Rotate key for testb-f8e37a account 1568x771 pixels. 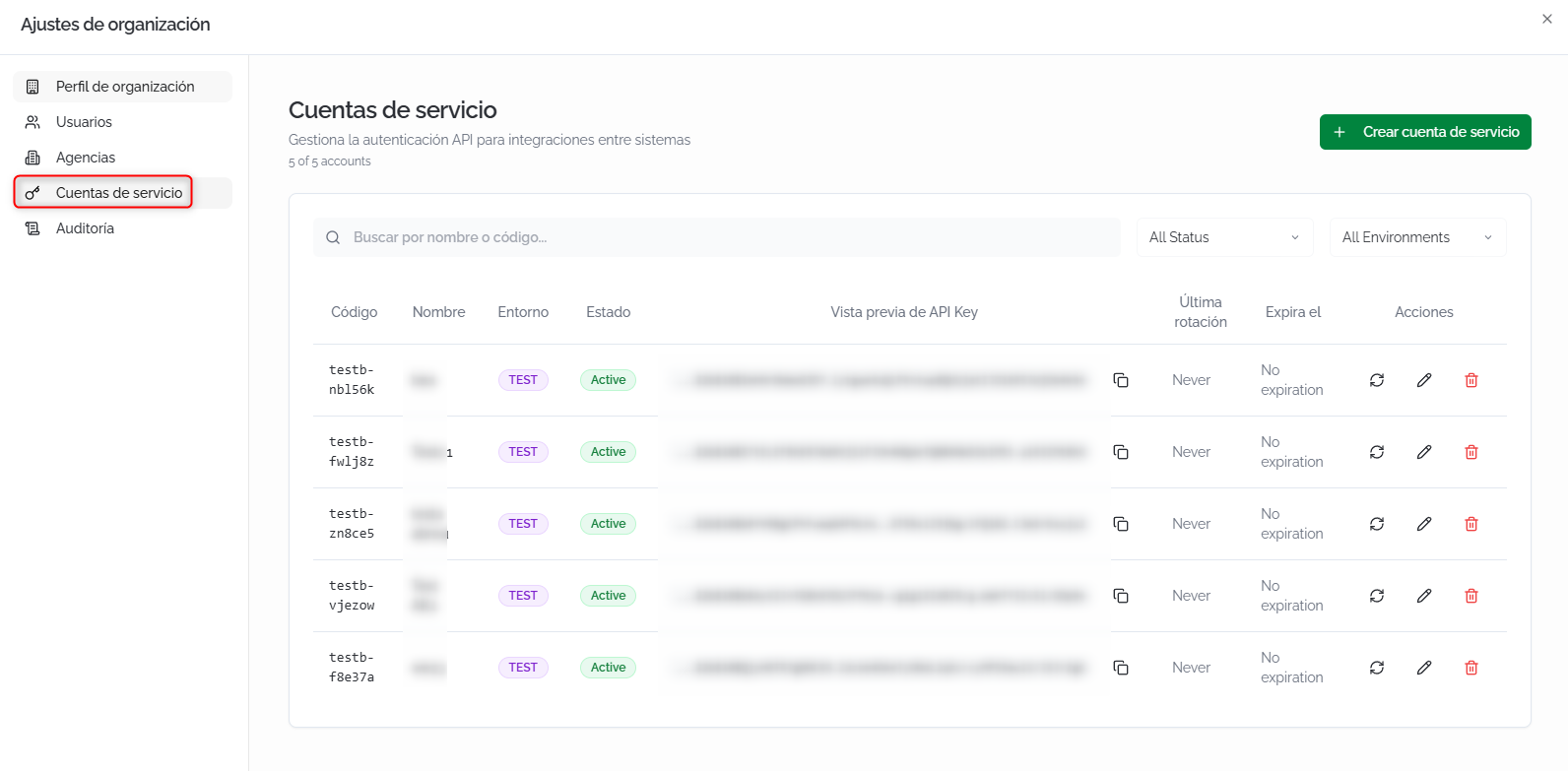click(x=1377, y=668)
